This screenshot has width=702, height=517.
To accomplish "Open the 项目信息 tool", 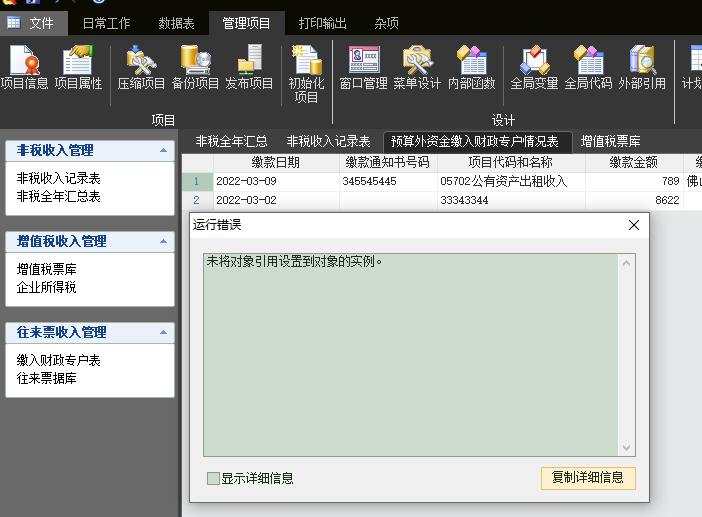I will click(x=25, y=67).
